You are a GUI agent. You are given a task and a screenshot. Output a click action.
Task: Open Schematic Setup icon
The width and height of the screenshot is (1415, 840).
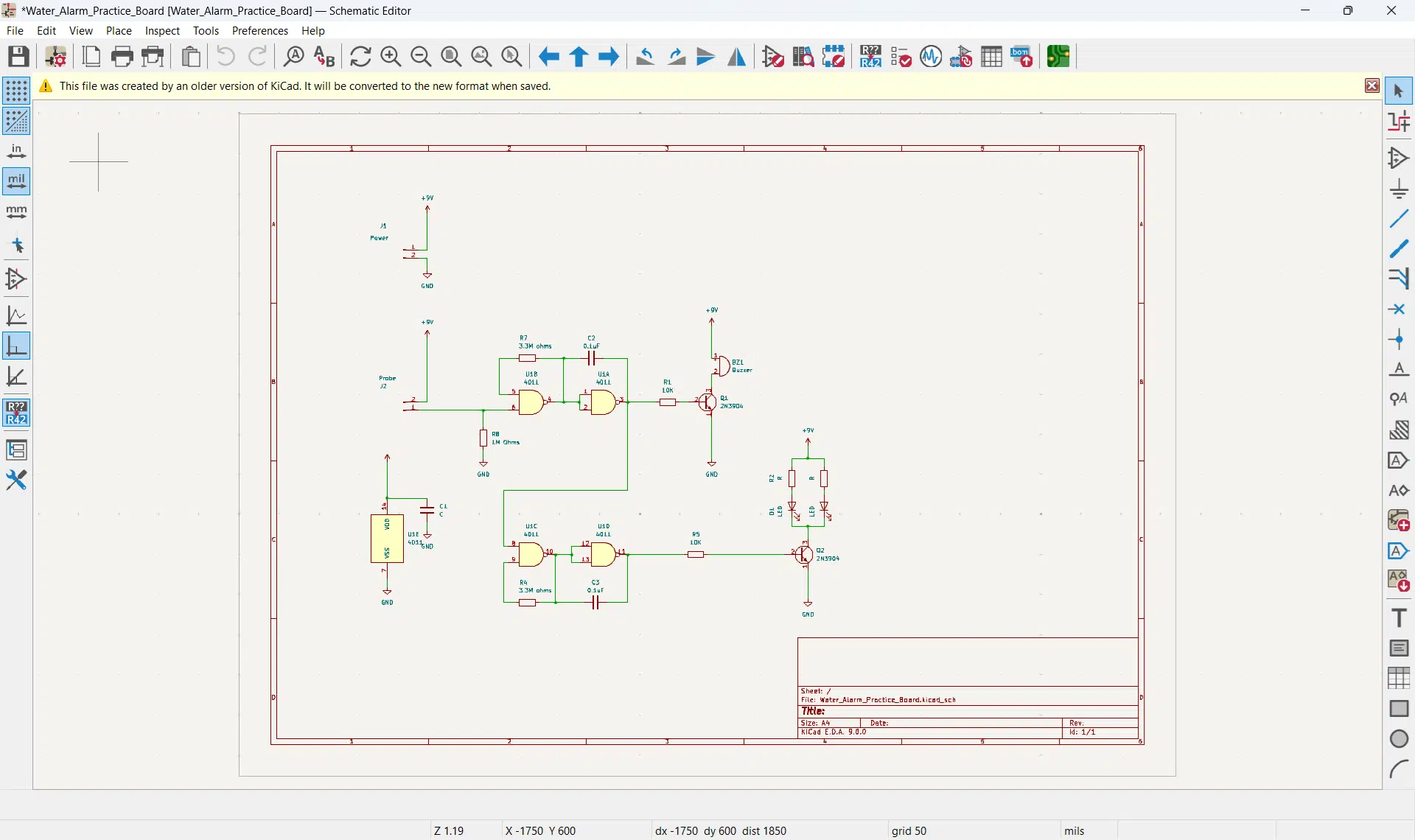[56, 57]
